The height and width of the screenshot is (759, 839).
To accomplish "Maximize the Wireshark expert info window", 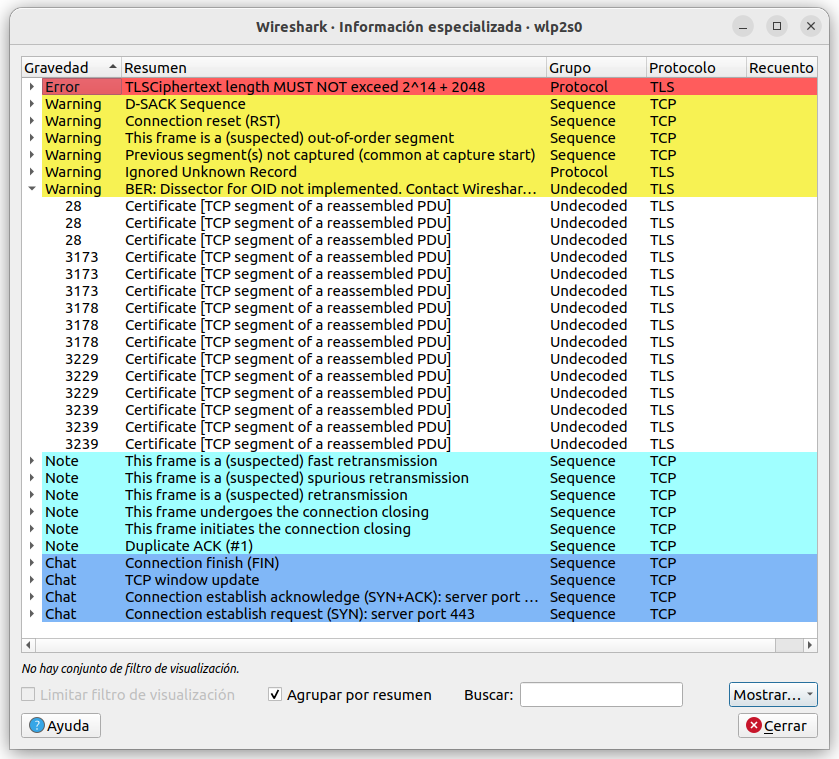I will click(x=777, y=26).
